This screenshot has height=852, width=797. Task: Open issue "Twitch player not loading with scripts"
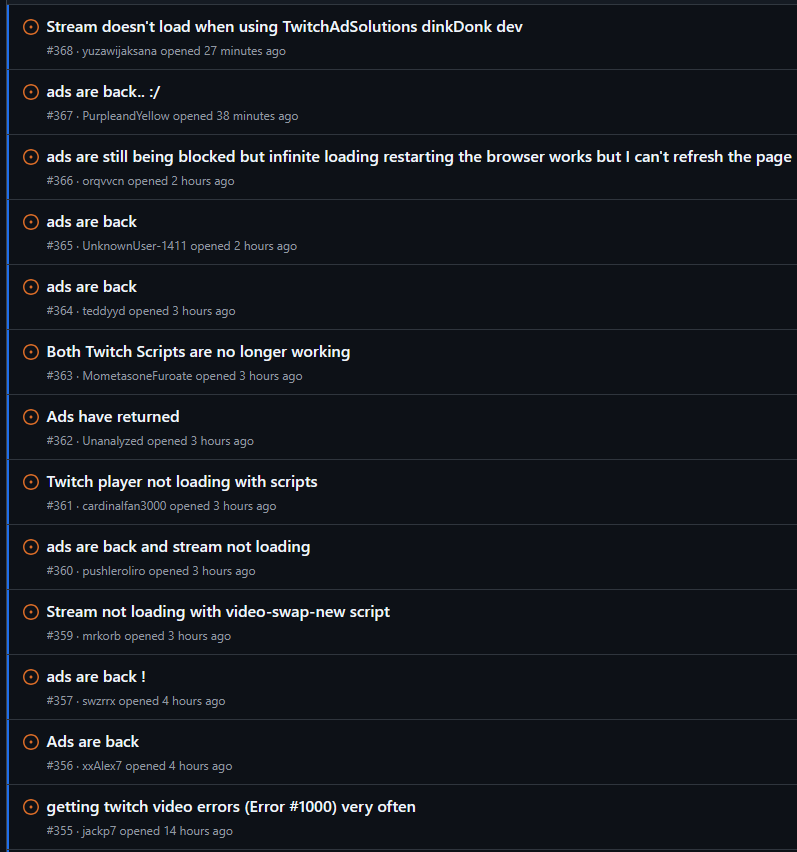point(182,482)
